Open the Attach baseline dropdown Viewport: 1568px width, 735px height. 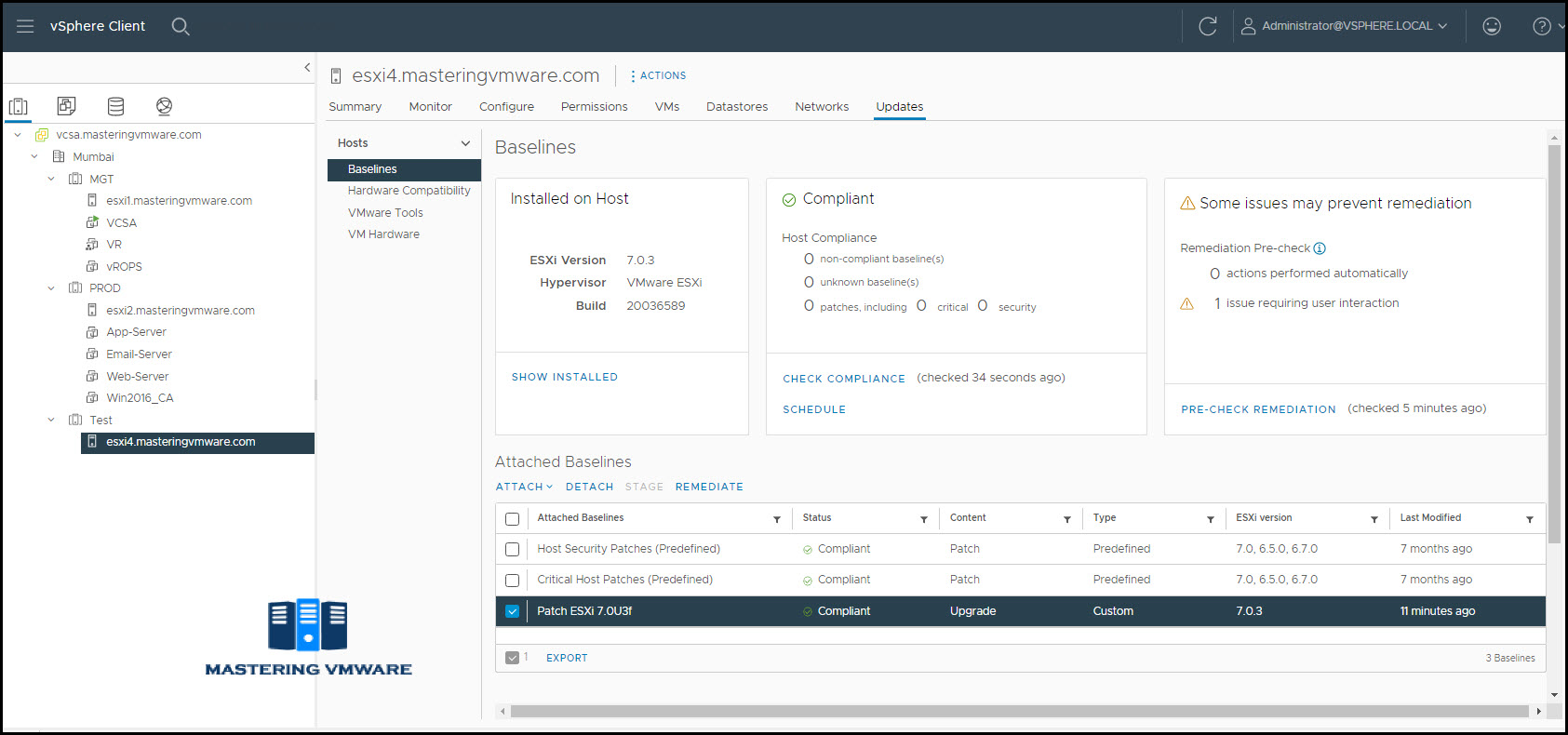point(524,487)
